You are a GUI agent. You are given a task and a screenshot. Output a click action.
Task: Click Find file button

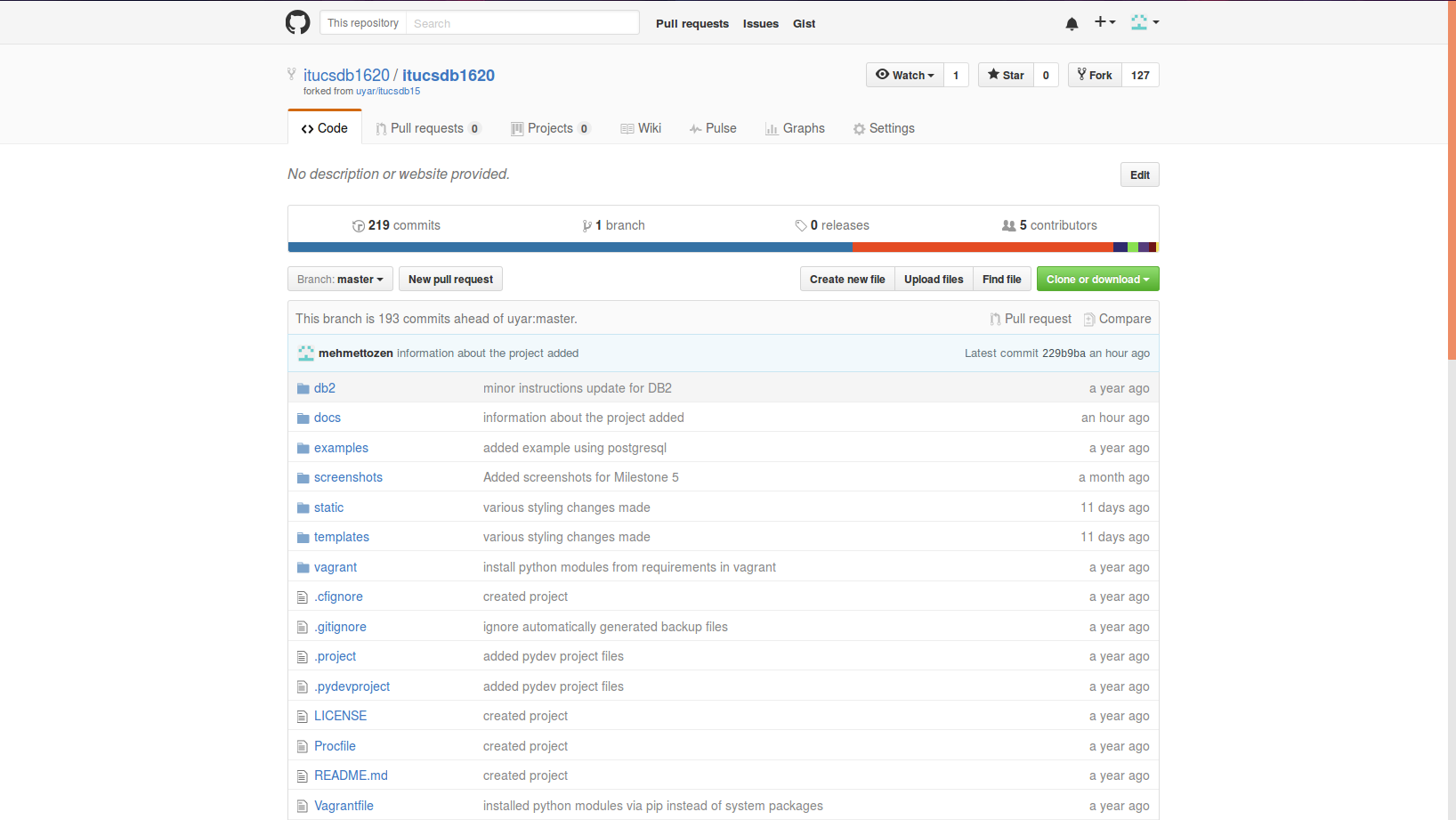1002,279
